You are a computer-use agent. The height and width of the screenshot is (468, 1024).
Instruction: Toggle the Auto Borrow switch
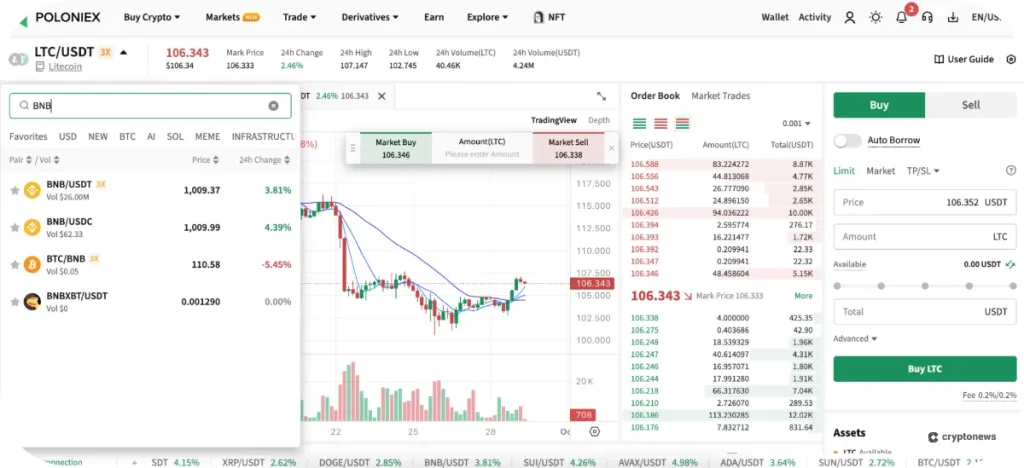pos(848,140)
